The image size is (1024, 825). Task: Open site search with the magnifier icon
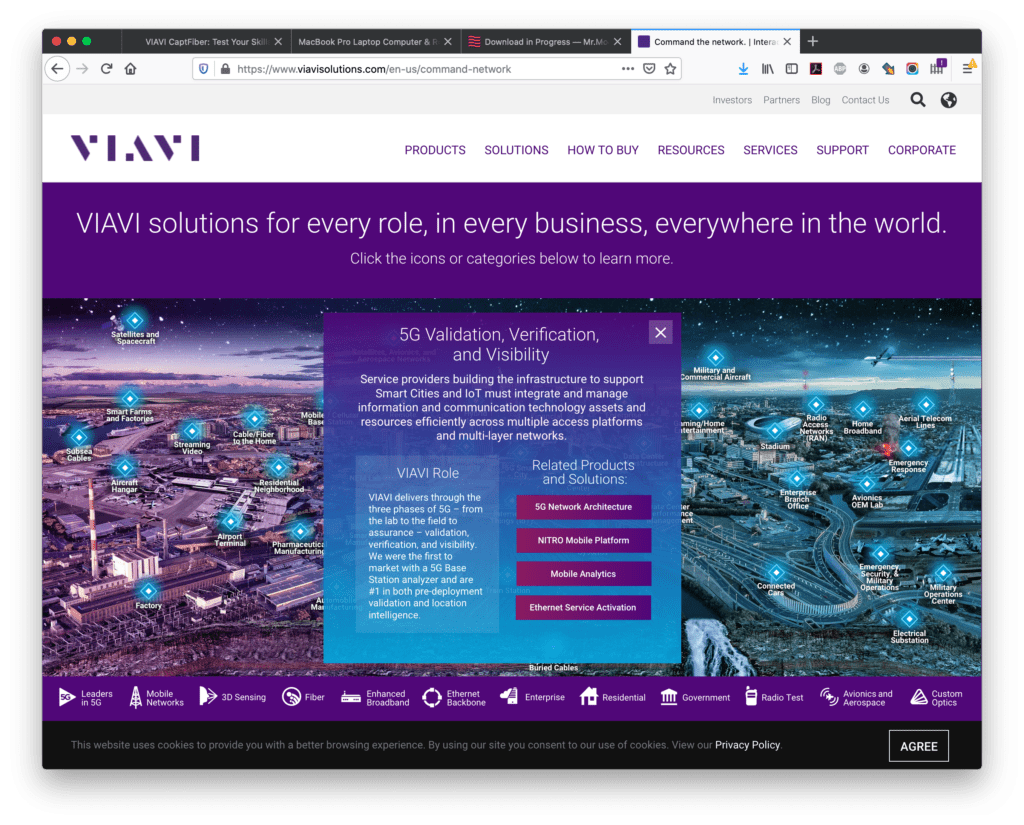[918, 100]
